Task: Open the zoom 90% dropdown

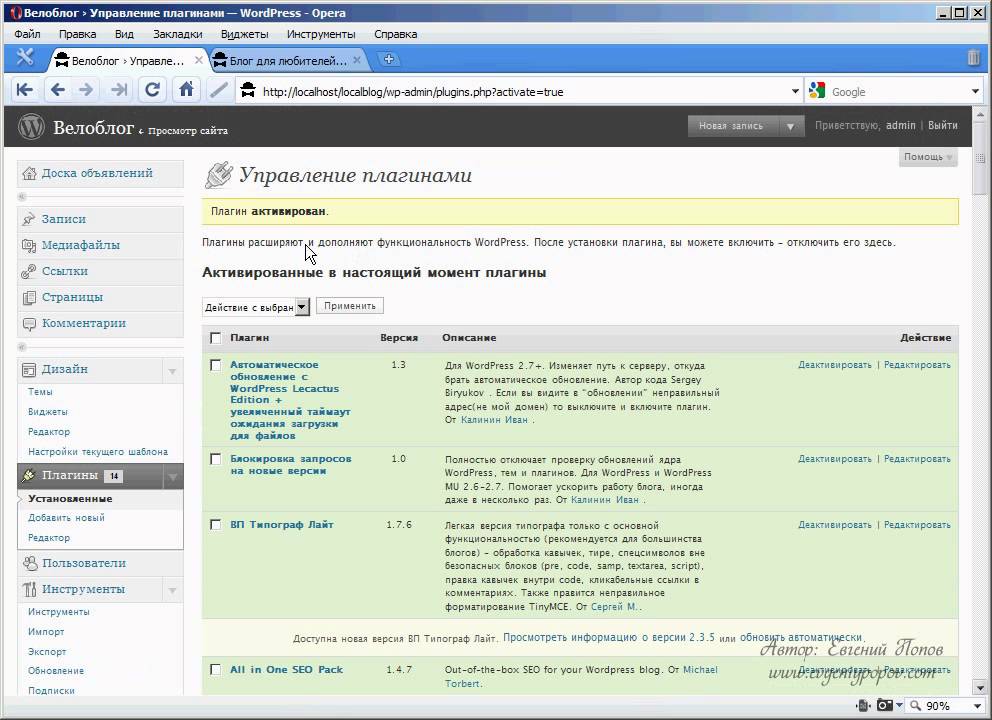Action: point(977,705)
